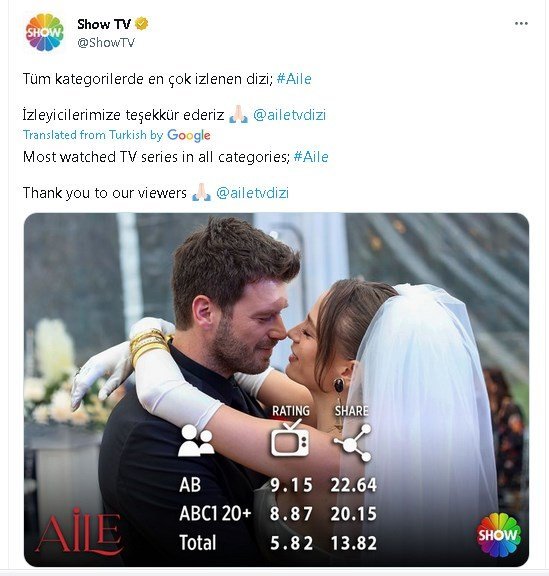Open the #Aile hashtag in Turkish text
This screenshot has height=576, width=549.
pos(294,79)
